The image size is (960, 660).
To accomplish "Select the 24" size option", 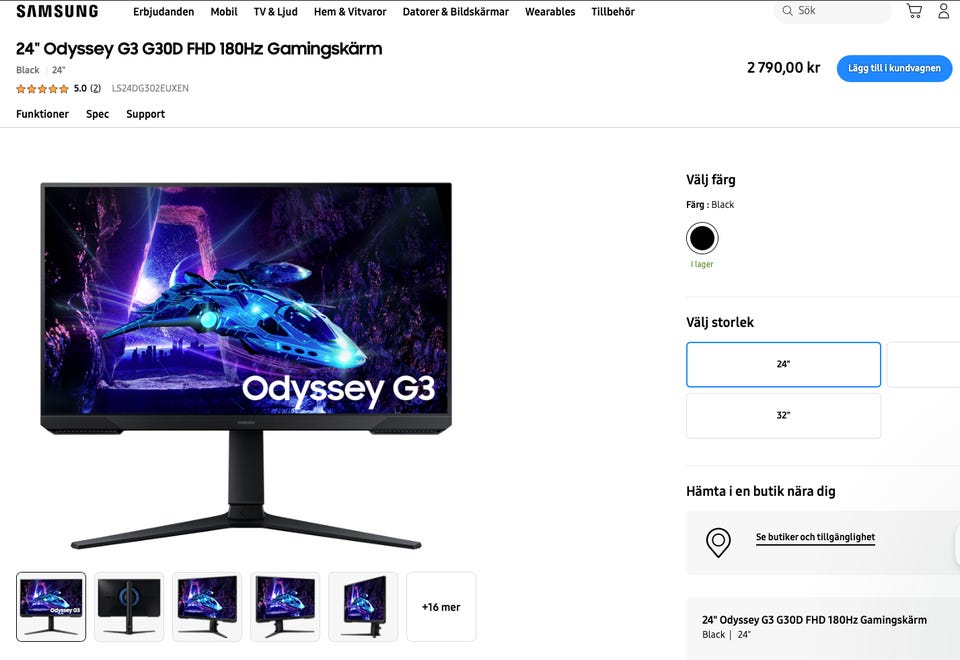I will (783, 364).
